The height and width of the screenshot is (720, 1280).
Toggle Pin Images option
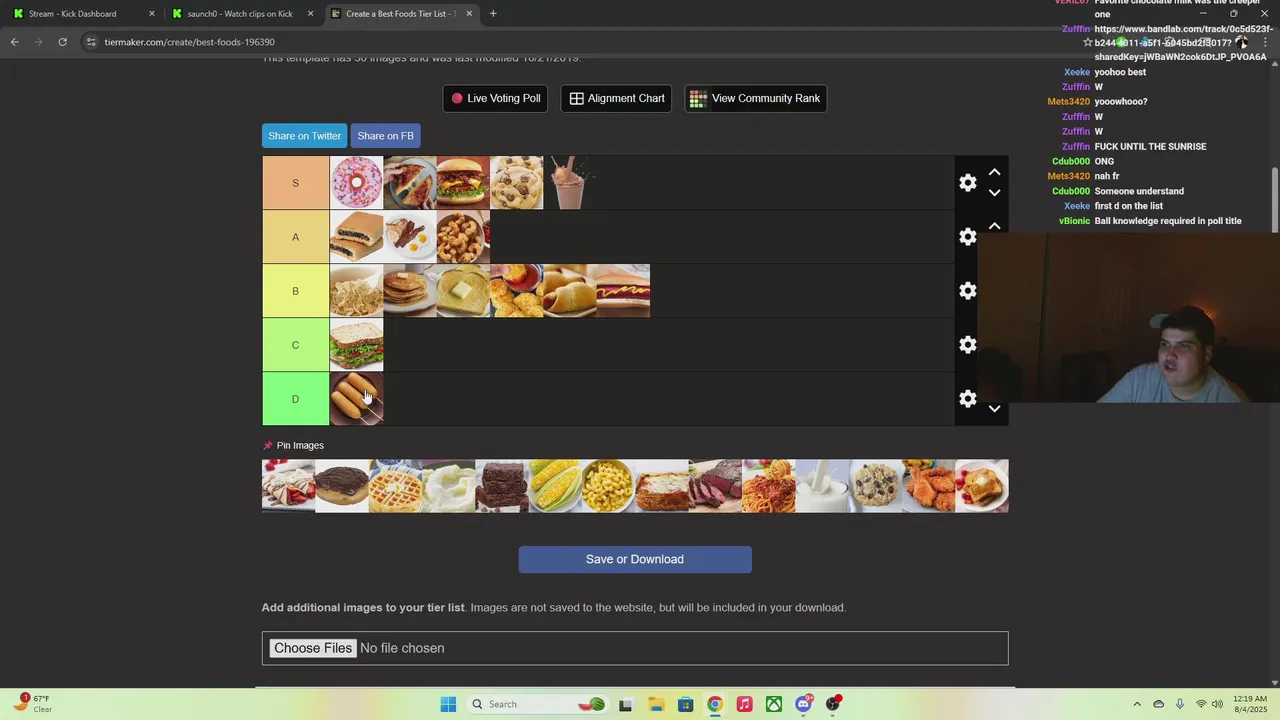(x=293, y=445)
